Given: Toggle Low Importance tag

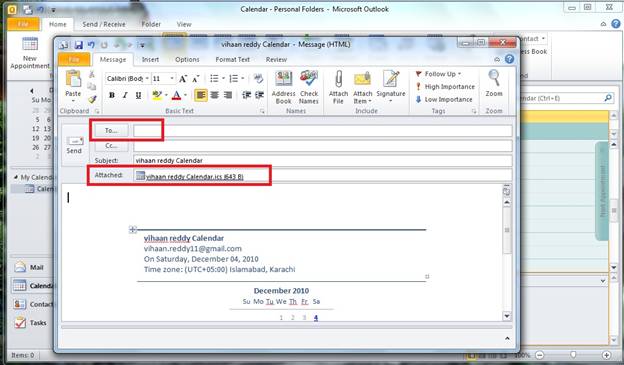Looking at the screenshot, I should tap(444, 100).
